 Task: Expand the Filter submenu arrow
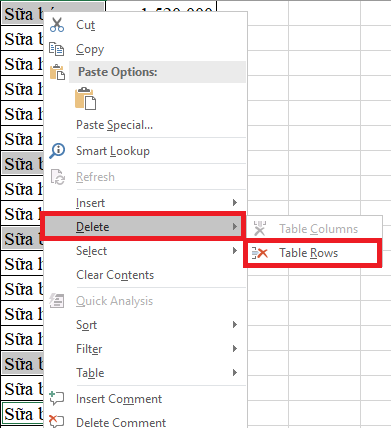tap(235, 349)
